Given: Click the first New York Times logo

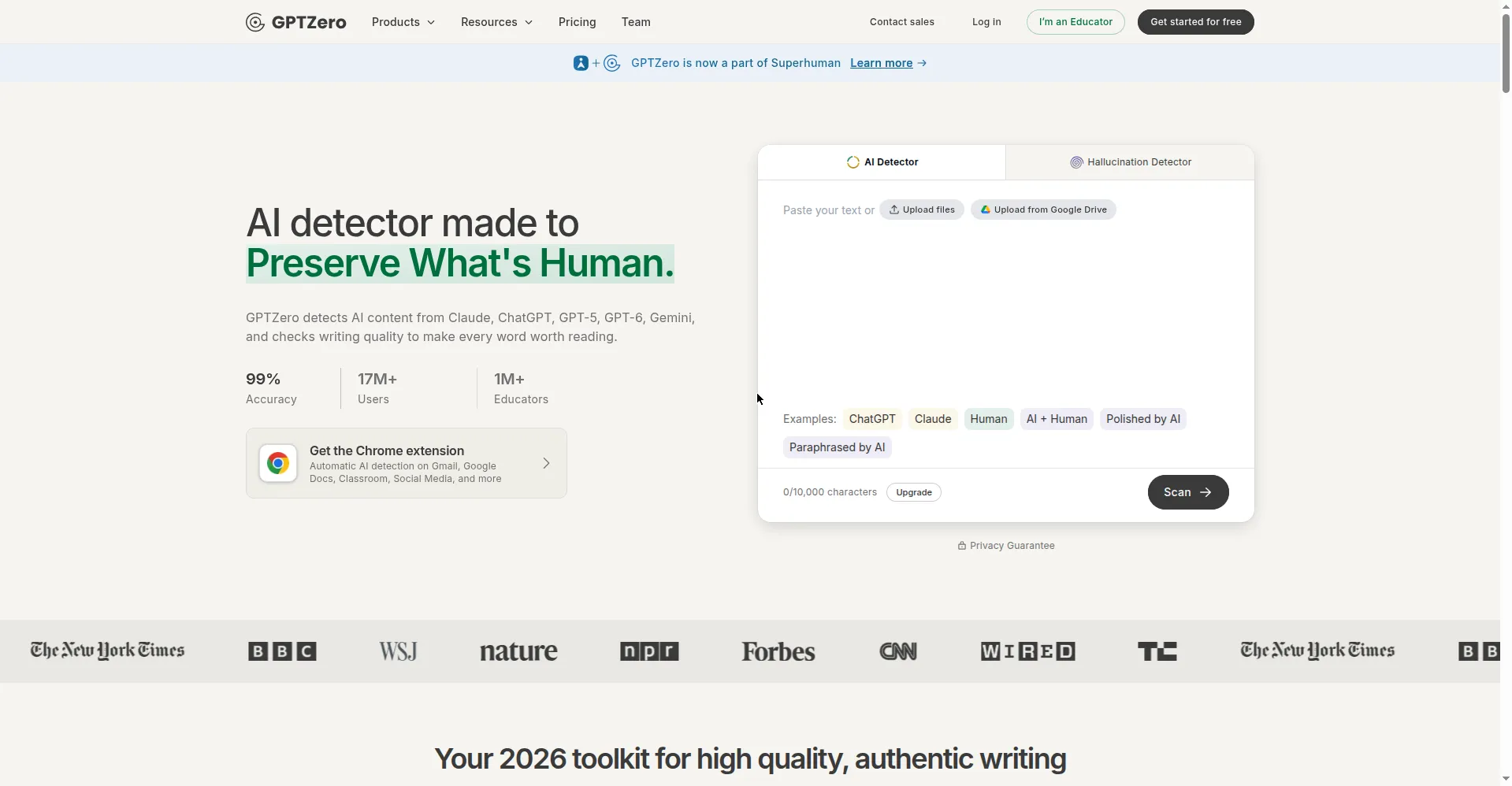Looking at the screenshot, I should coord(108,651).
